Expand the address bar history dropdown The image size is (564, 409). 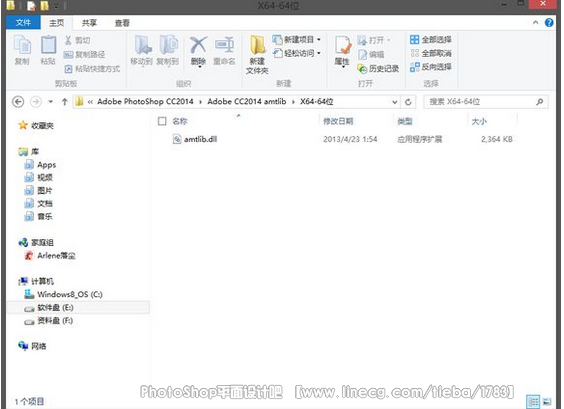pos(395,102)
